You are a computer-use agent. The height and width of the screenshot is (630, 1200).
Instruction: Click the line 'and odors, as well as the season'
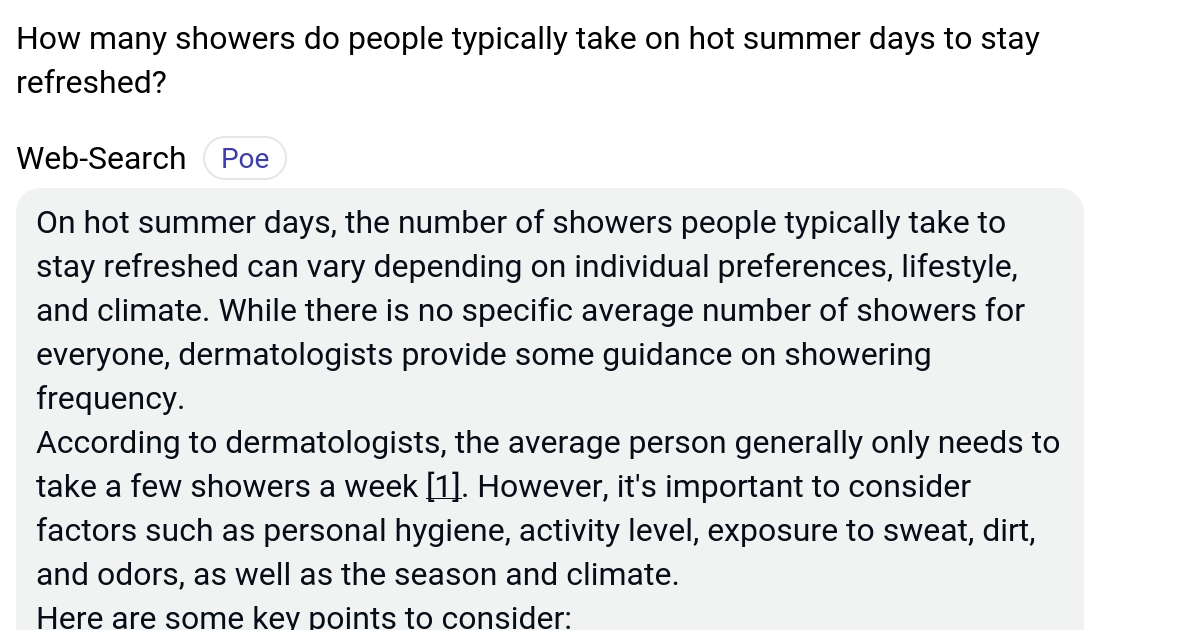[x=358, y=575]
